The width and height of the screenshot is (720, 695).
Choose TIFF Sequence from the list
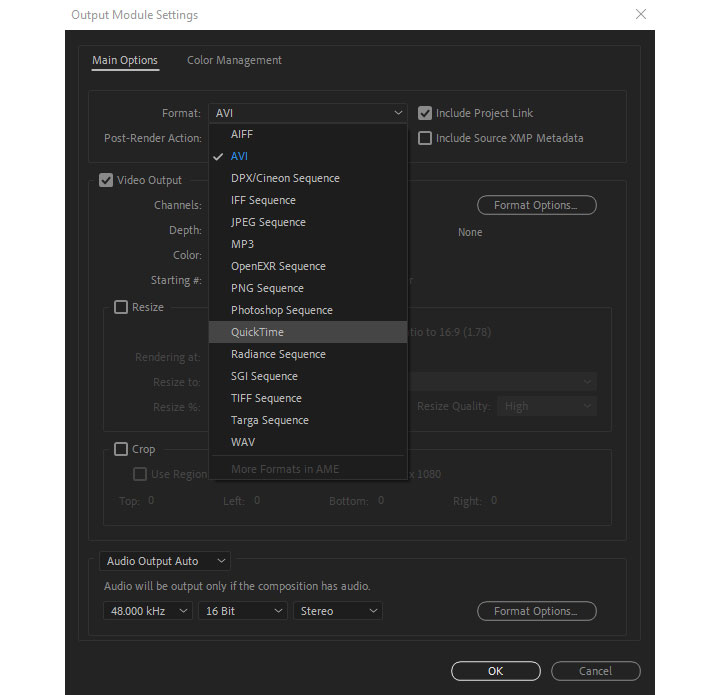(266, 398)
